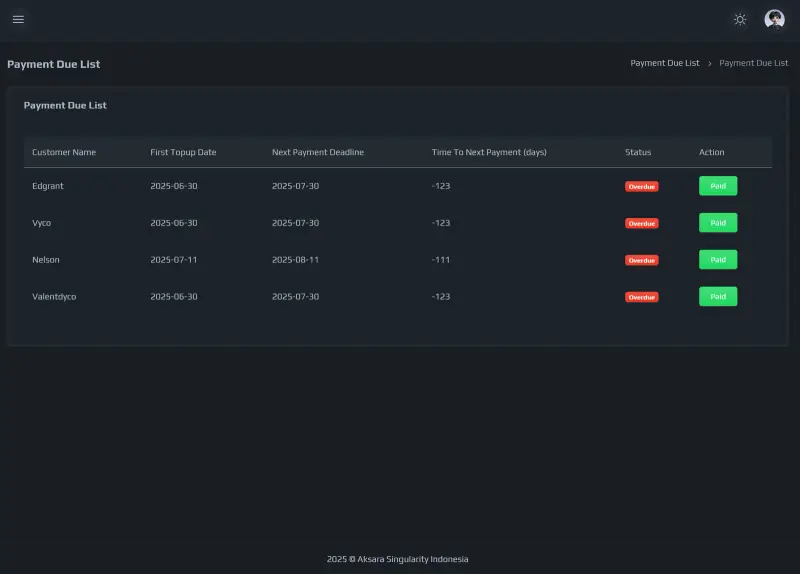Click Edgrant's -123 days value
Image resolution: width=800 pixels, height=574 pixels.
tap(441, 186)
